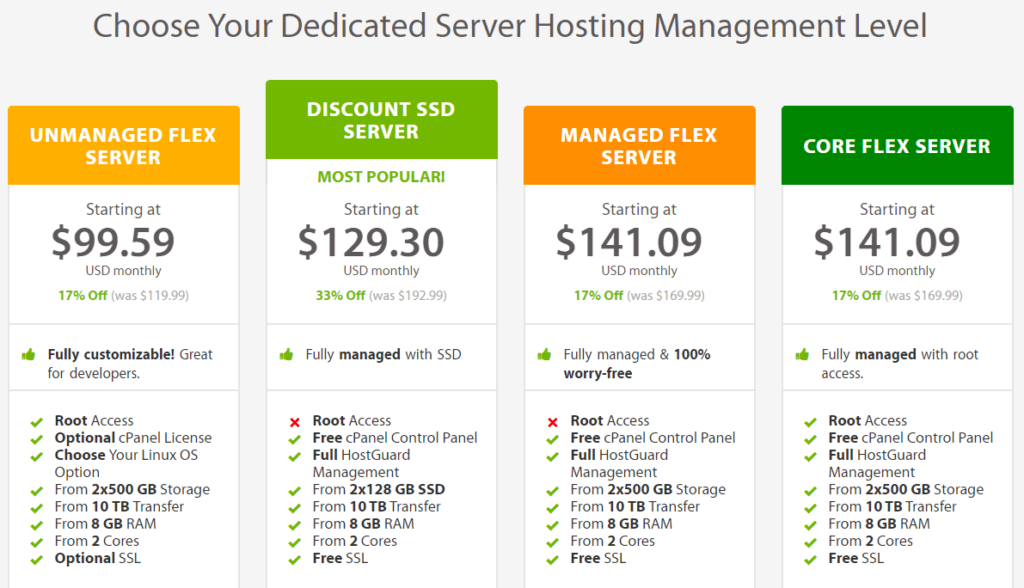Click the red X beside Root Access for Discount SSD
This screenshot has height=588, width=1024.
click(294, 420)
